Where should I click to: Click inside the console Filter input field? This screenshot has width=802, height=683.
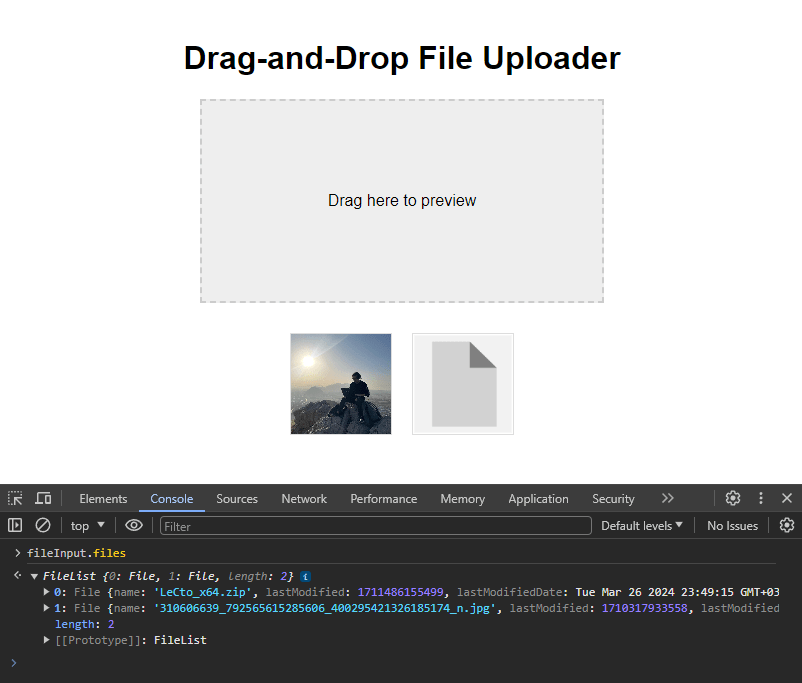coord(374,524)
